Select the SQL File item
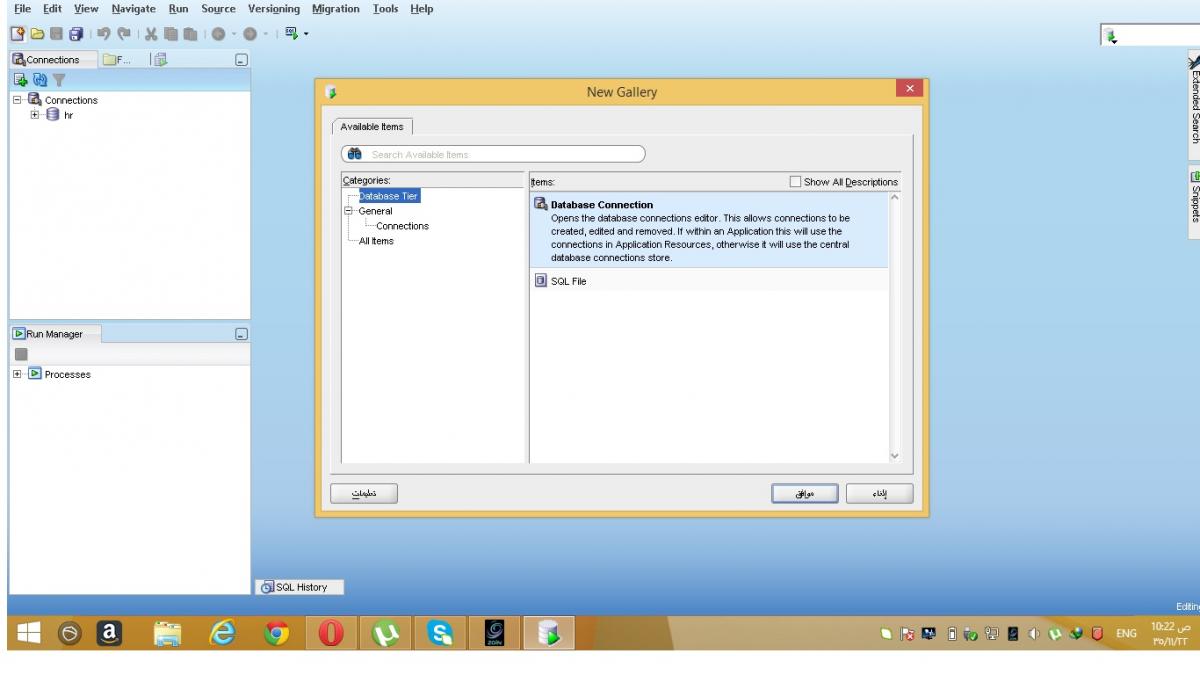The image size is (1200, 675). 568,281
